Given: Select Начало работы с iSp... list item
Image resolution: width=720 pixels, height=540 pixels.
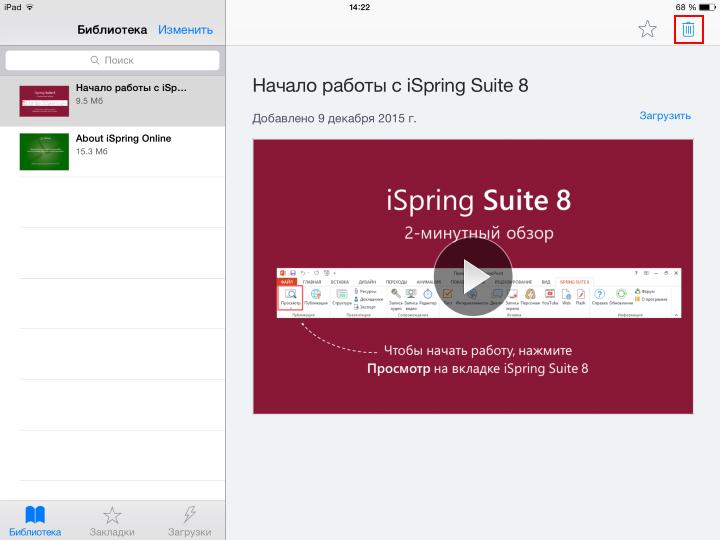Looking at the screenshot, I should (112, 101).
